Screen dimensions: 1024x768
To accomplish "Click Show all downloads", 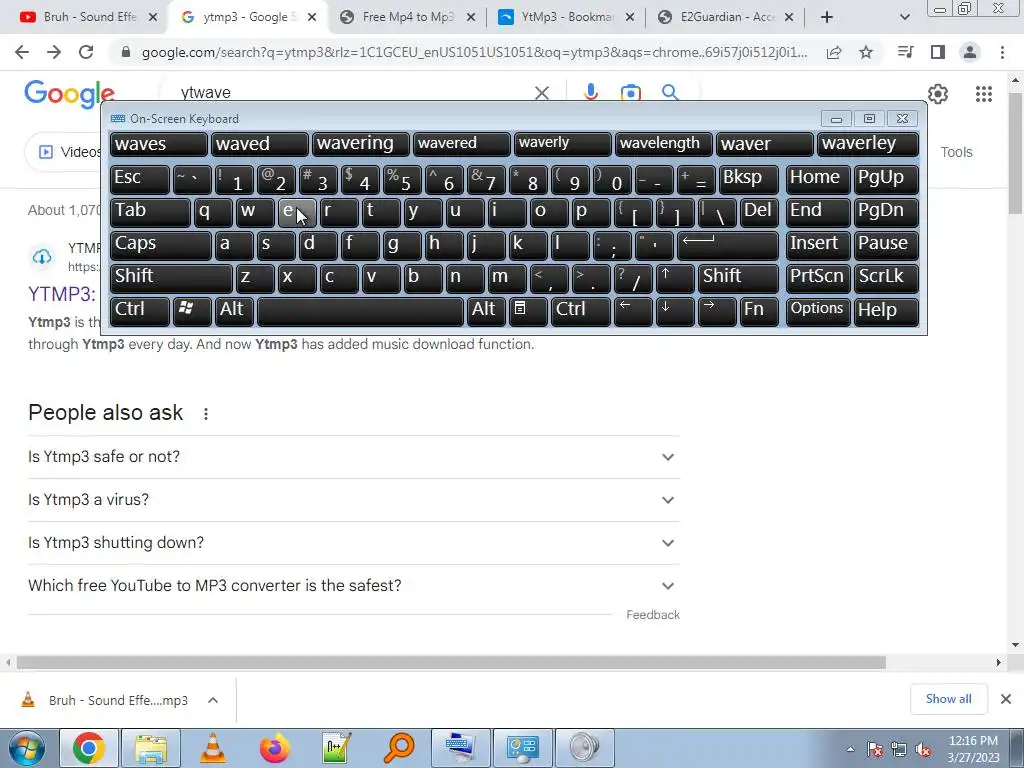I will [x=948, y=699].
